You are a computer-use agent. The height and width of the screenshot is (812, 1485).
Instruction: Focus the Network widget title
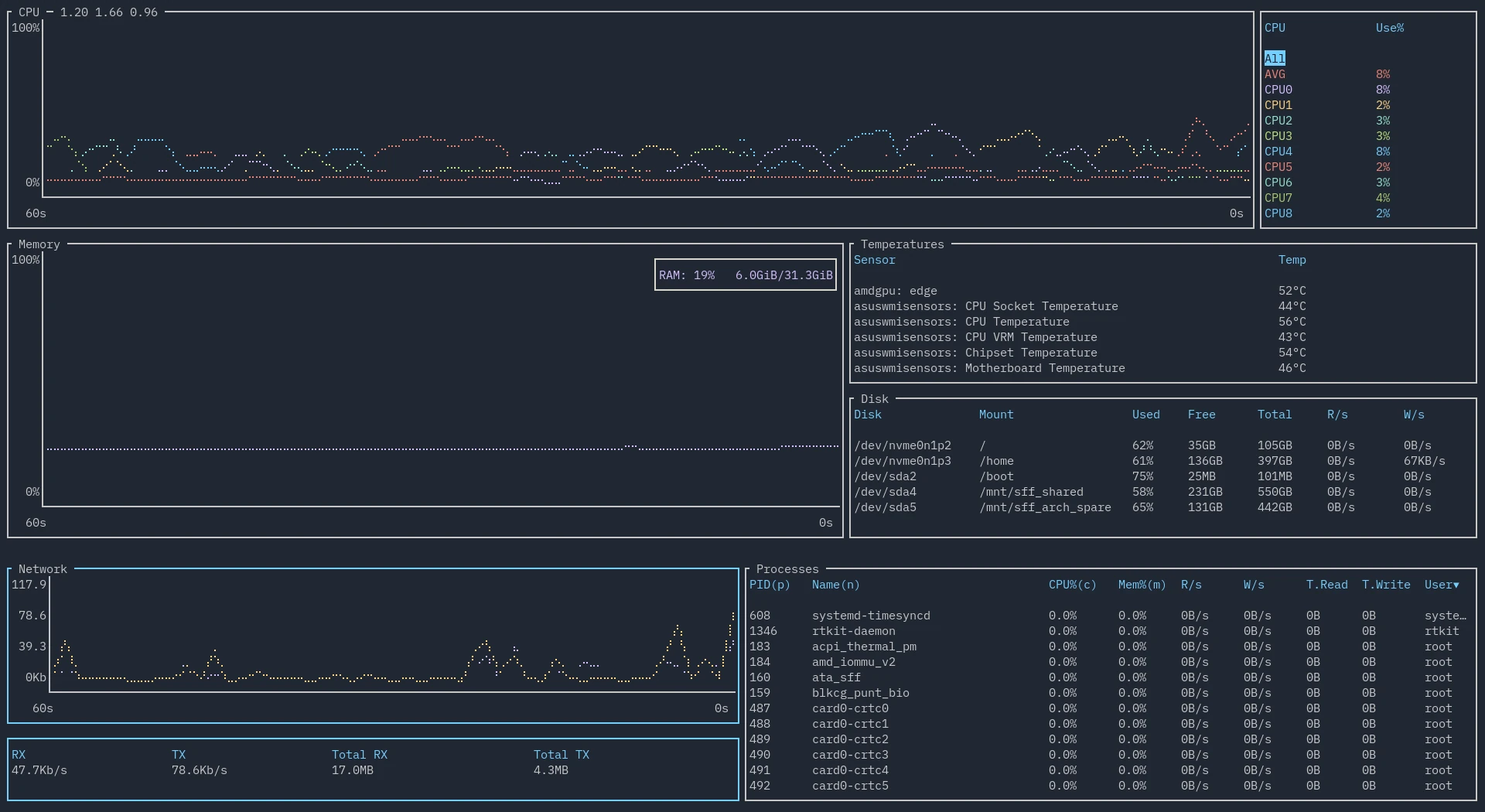point(43,569)
